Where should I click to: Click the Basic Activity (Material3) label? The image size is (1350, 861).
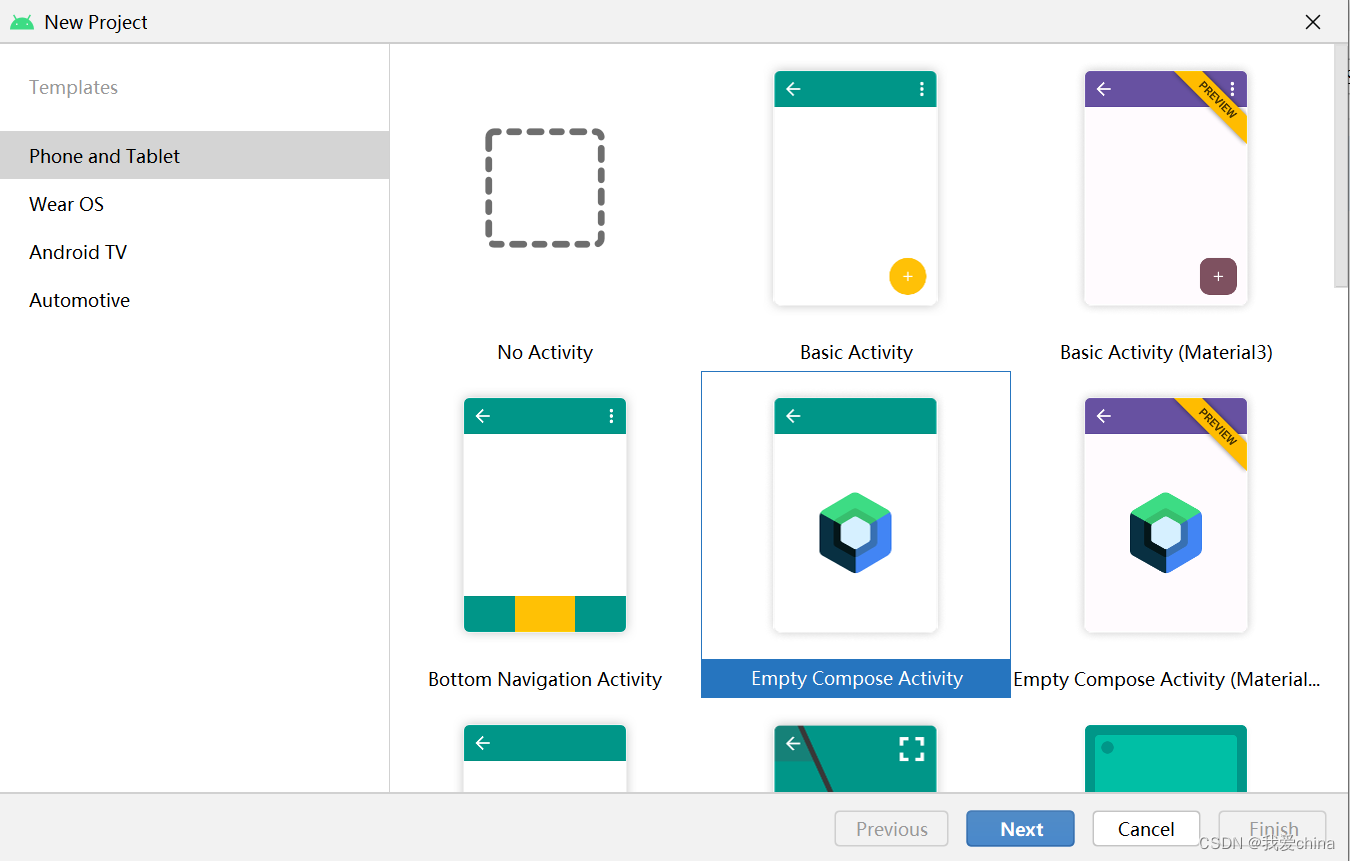(1166, 352)
